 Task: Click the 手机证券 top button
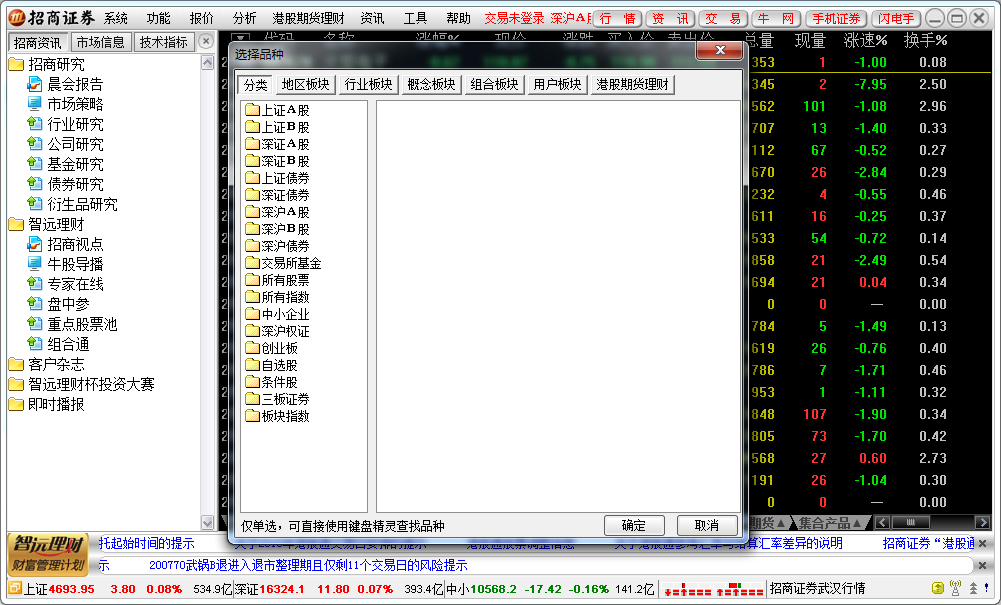tap(836, 19)
